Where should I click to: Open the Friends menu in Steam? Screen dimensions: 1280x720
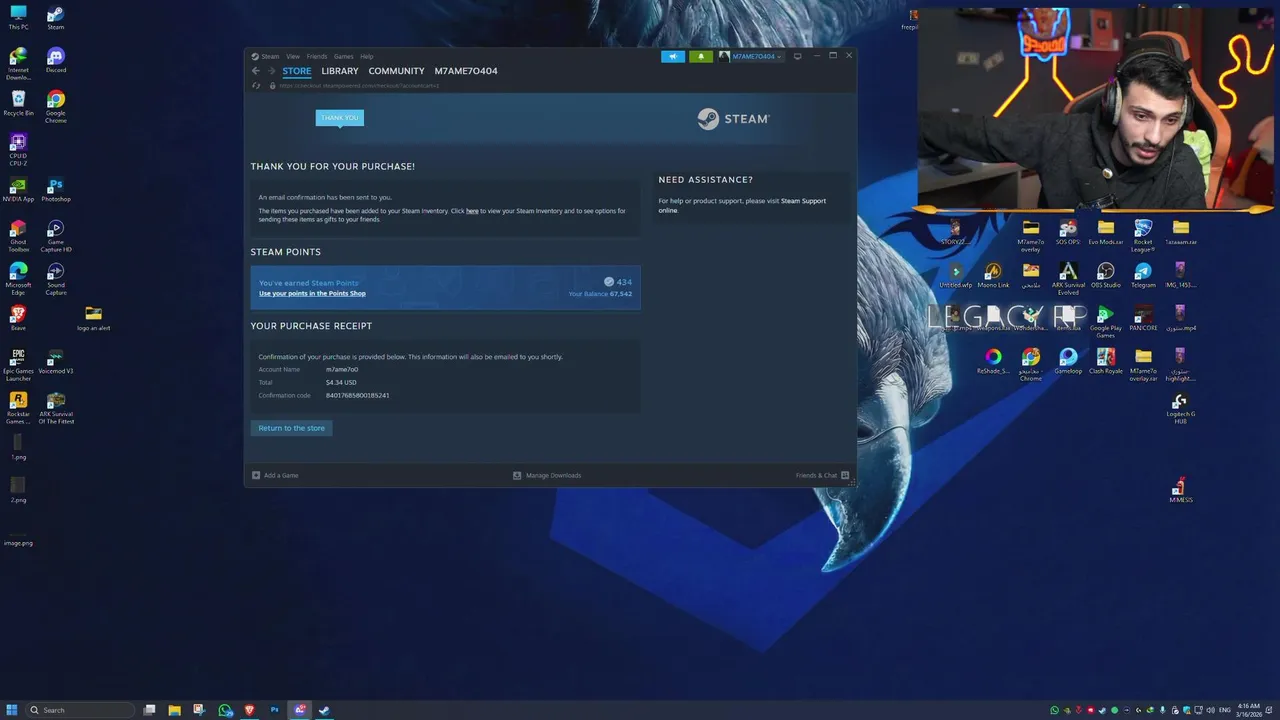[317, 56]
